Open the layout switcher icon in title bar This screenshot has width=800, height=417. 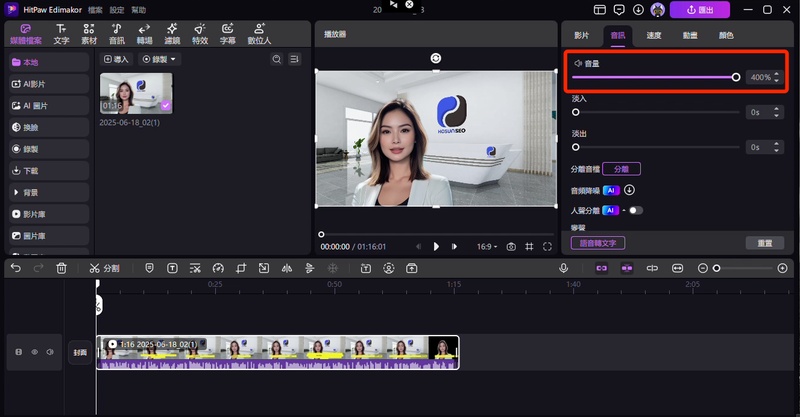coord(599,10)
